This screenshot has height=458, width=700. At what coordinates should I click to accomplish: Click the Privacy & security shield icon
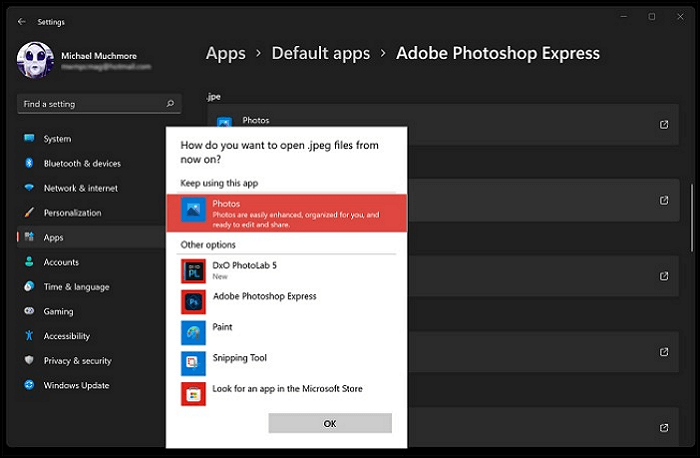click(x=29, y=360)
